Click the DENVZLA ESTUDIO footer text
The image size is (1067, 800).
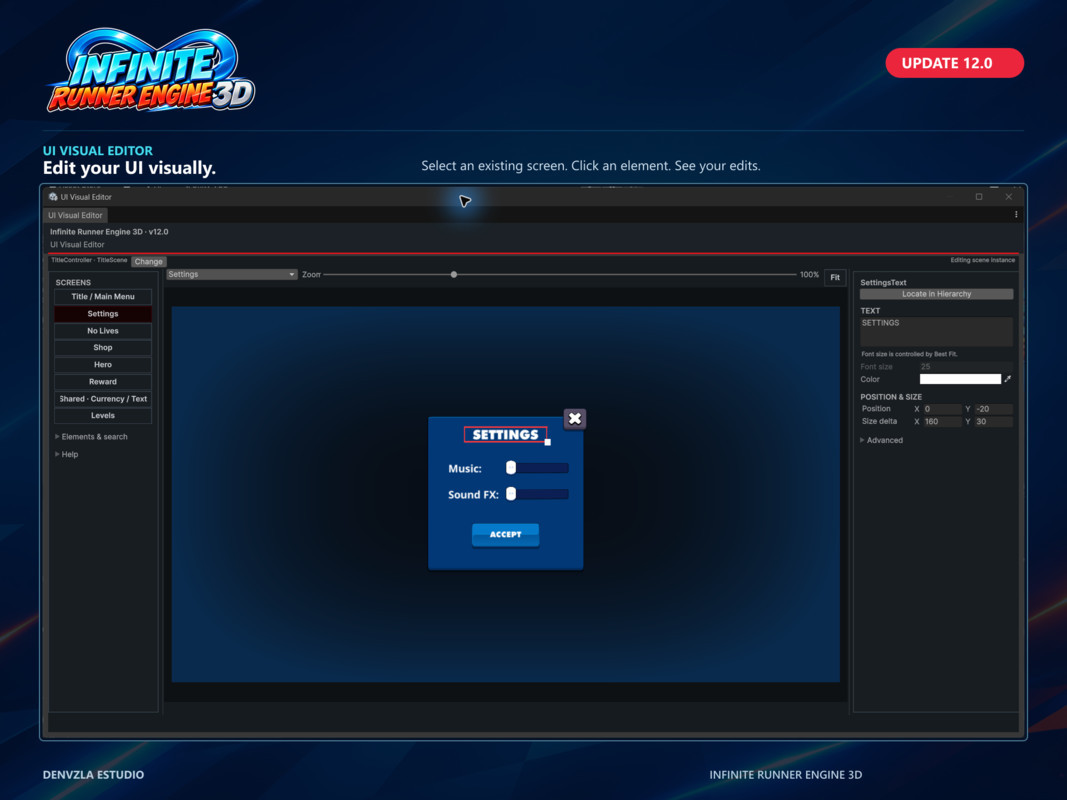(93, 775)
